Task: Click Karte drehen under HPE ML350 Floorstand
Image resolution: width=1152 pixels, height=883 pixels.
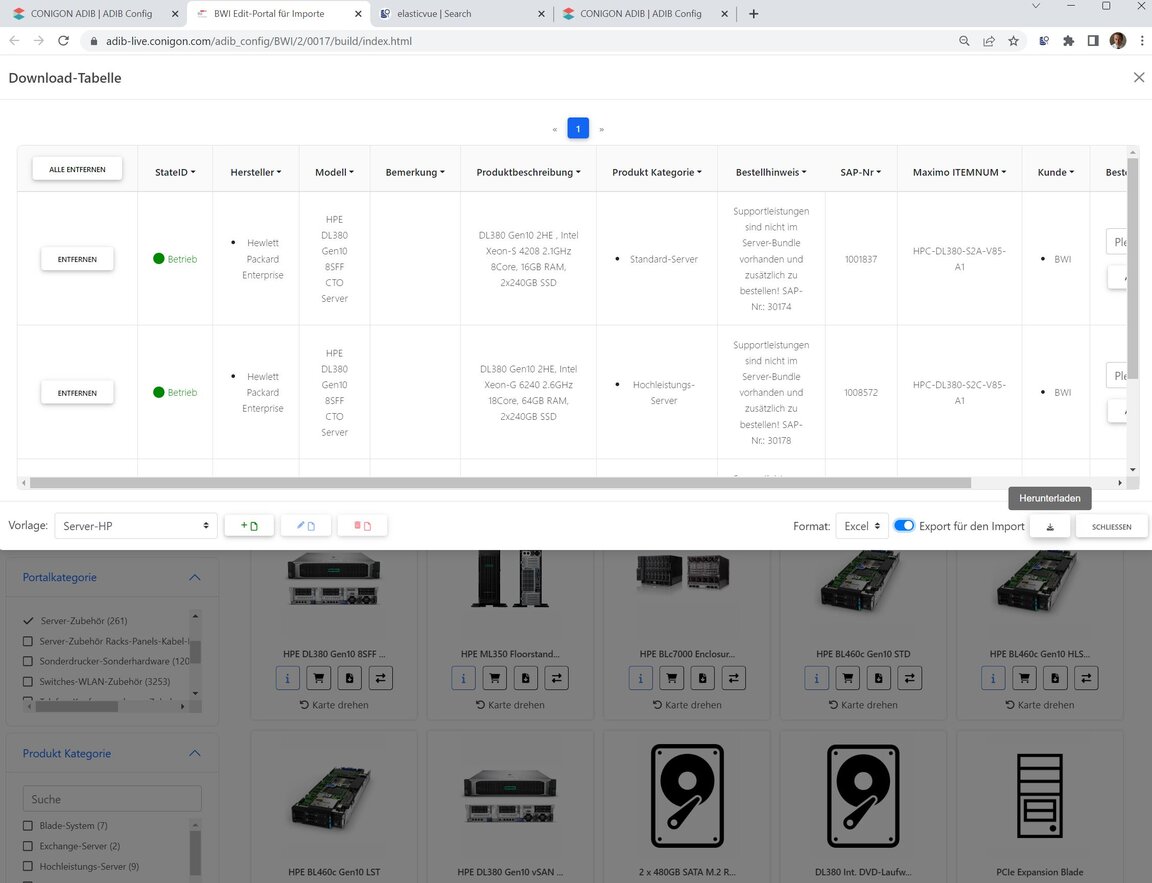Action: coord(510,704)
